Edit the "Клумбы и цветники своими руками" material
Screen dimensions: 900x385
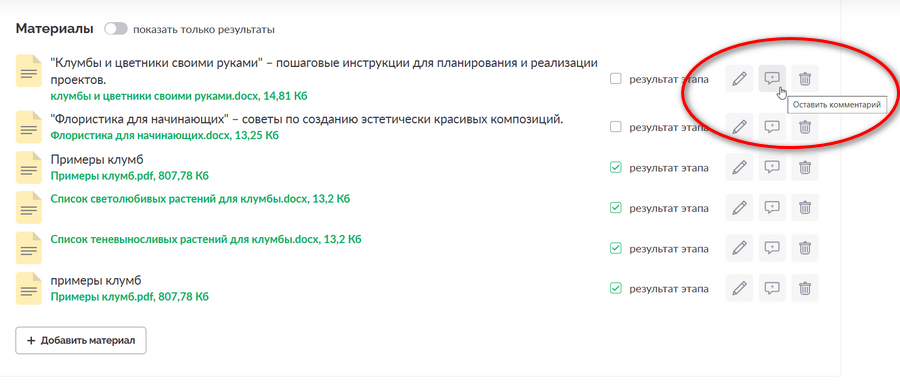739,79
